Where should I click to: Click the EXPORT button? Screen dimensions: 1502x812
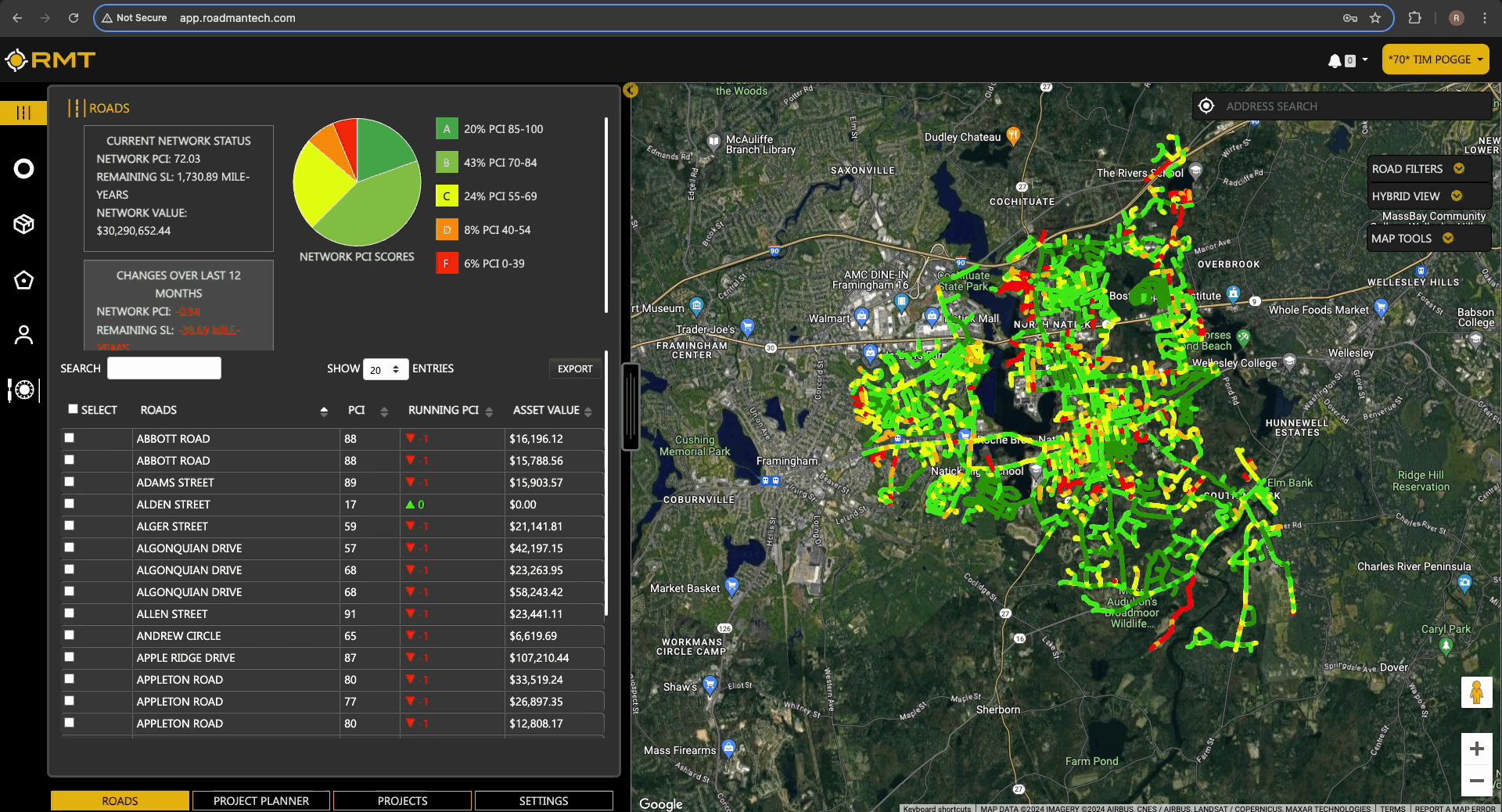575,368
